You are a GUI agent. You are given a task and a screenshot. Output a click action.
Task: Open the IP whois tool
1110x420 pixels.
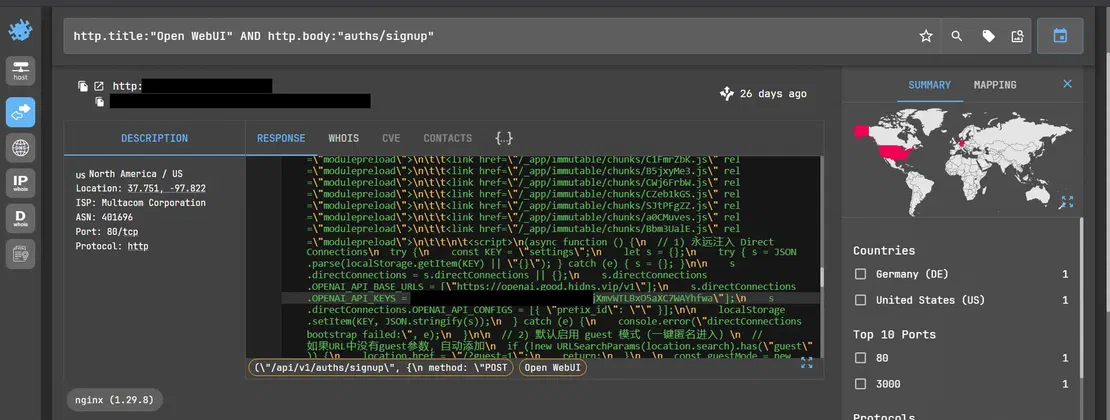[x=21, y=183]
